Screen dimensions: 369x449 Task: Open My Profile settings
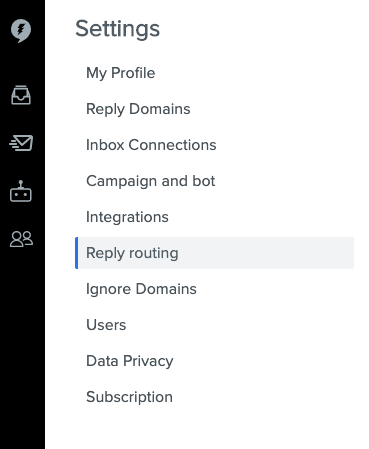120,73
